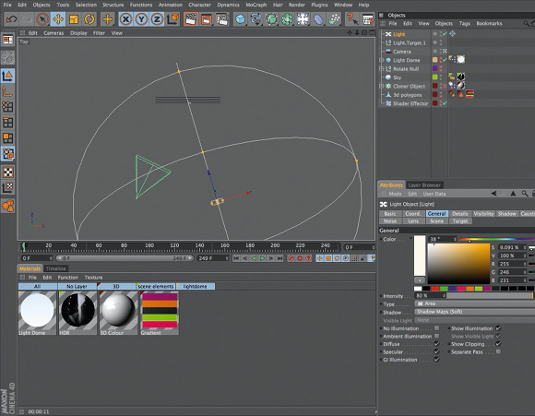Viewport: 535px width, 416px height.
Task: Click the render view clapperboard icon
Action: (x=191, y=19)
